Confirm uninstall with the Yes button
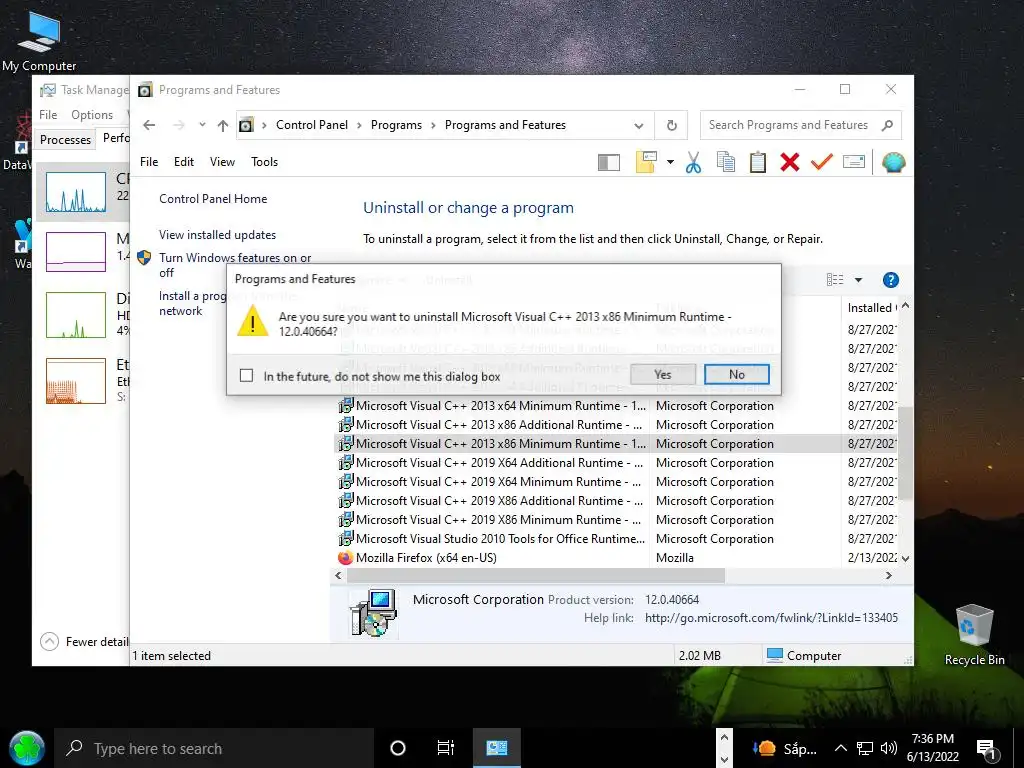Viewport: 1024px width, 768px height. [662, 374]
